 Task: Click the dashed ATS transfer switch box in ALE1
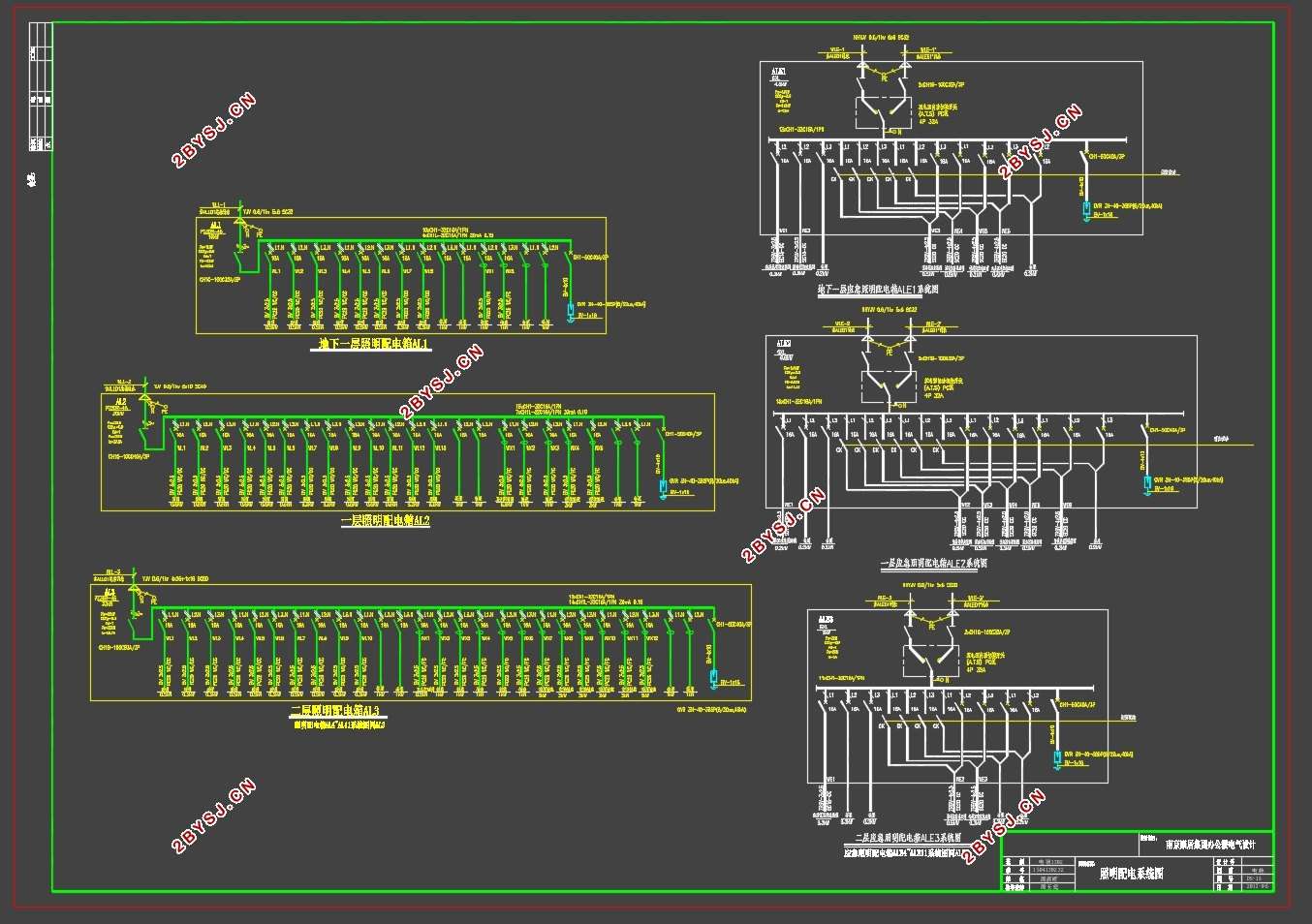[x=883, y=112]
